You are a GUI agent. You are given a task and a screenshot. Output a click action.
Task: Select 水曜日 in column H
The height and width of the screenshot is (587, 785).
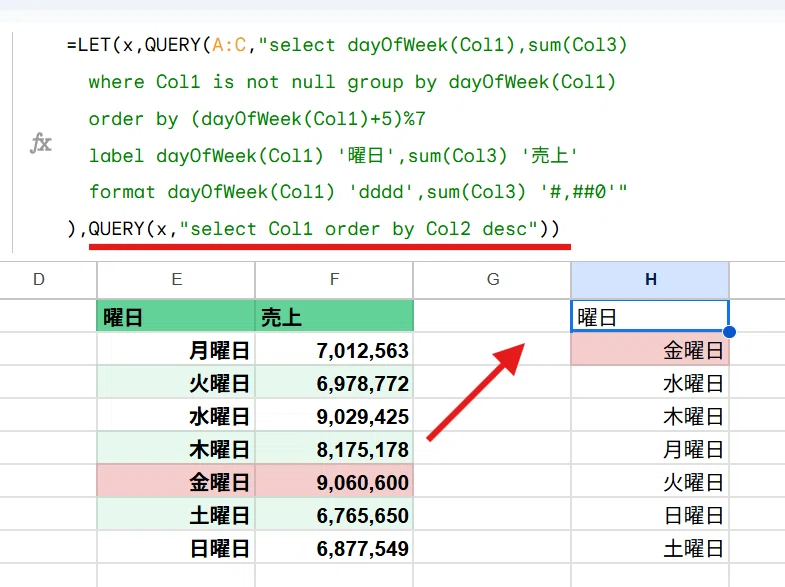pos(650,382)
